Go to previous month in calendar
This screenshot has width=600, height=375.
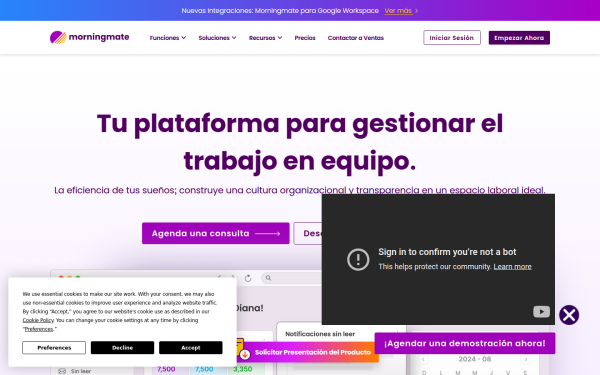coord(423,359)
